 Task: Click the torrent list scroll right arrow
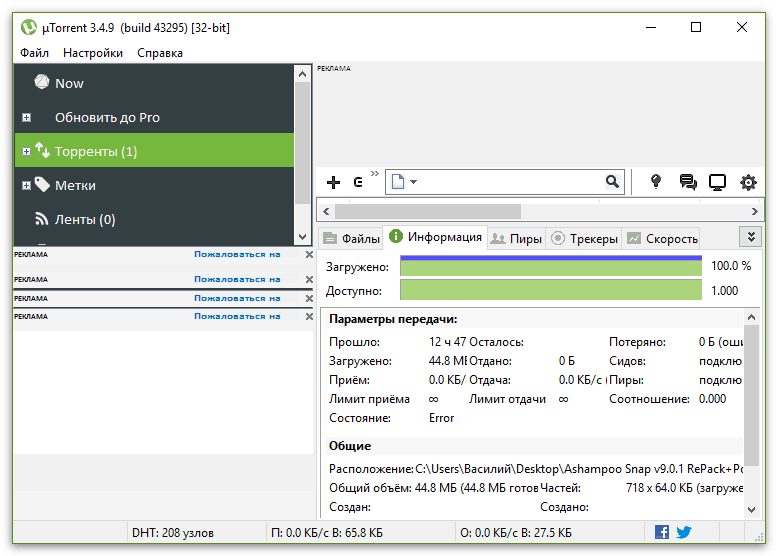point(755,211)
